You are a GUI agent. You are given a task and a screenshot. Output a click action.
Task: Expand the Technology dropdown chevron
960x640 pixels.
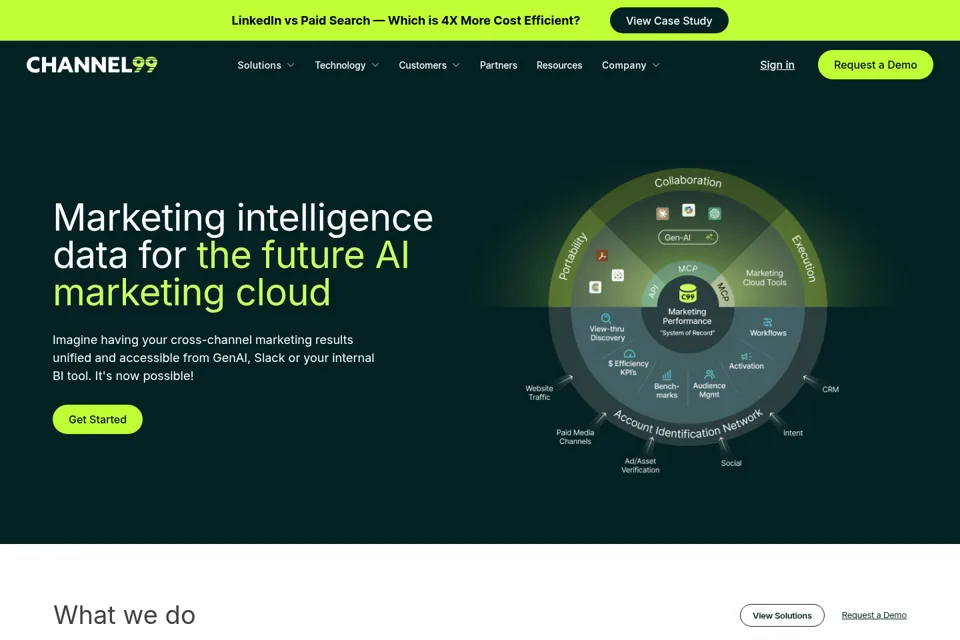375,65
